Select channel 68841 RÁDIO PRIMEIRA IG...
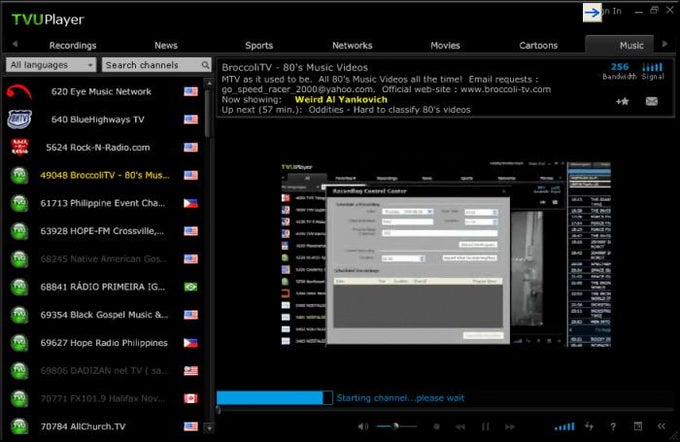680x442 pixels. click(x=102, y=287)
